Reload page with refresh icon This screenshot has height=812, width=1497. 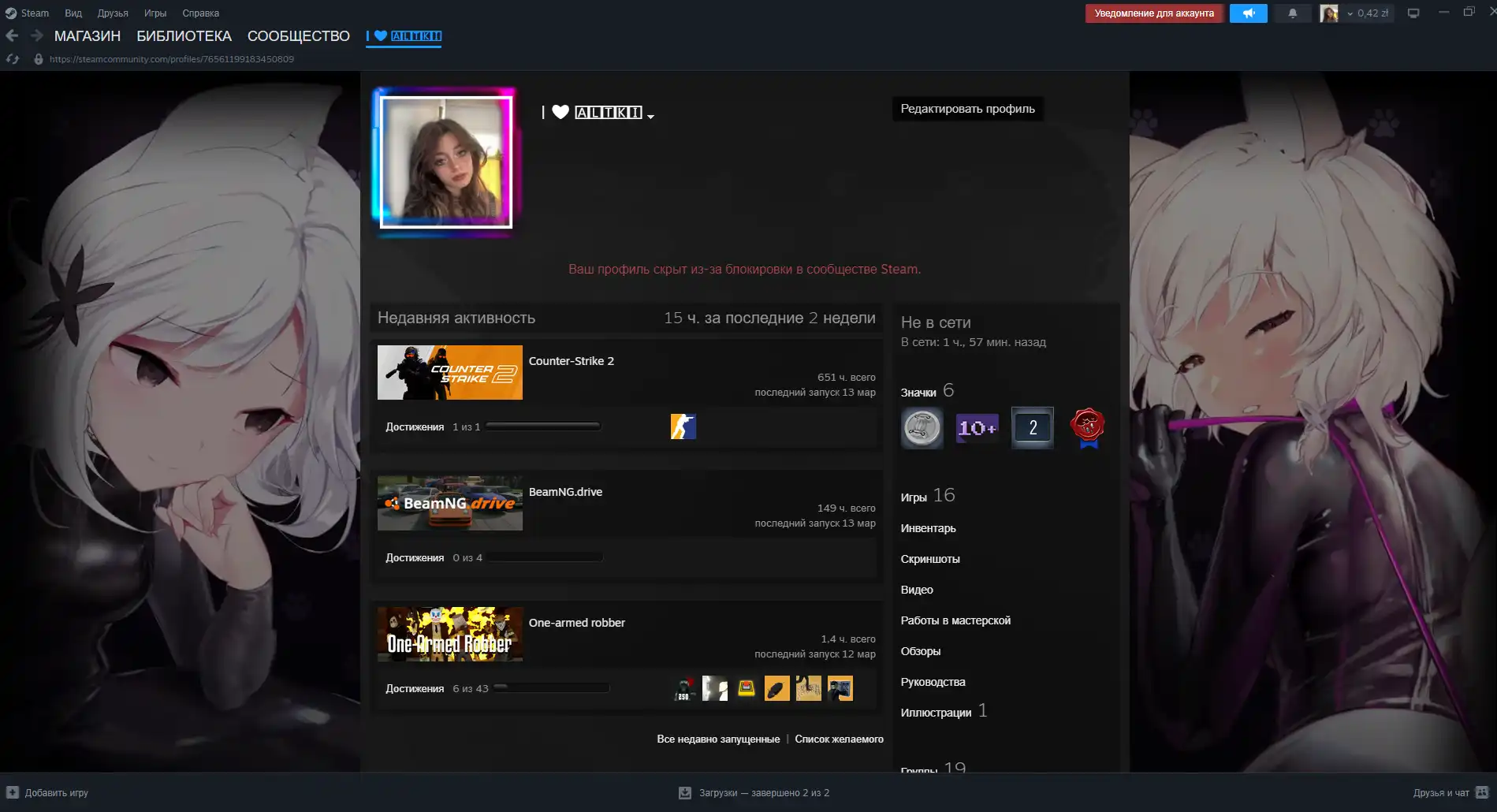12,59
